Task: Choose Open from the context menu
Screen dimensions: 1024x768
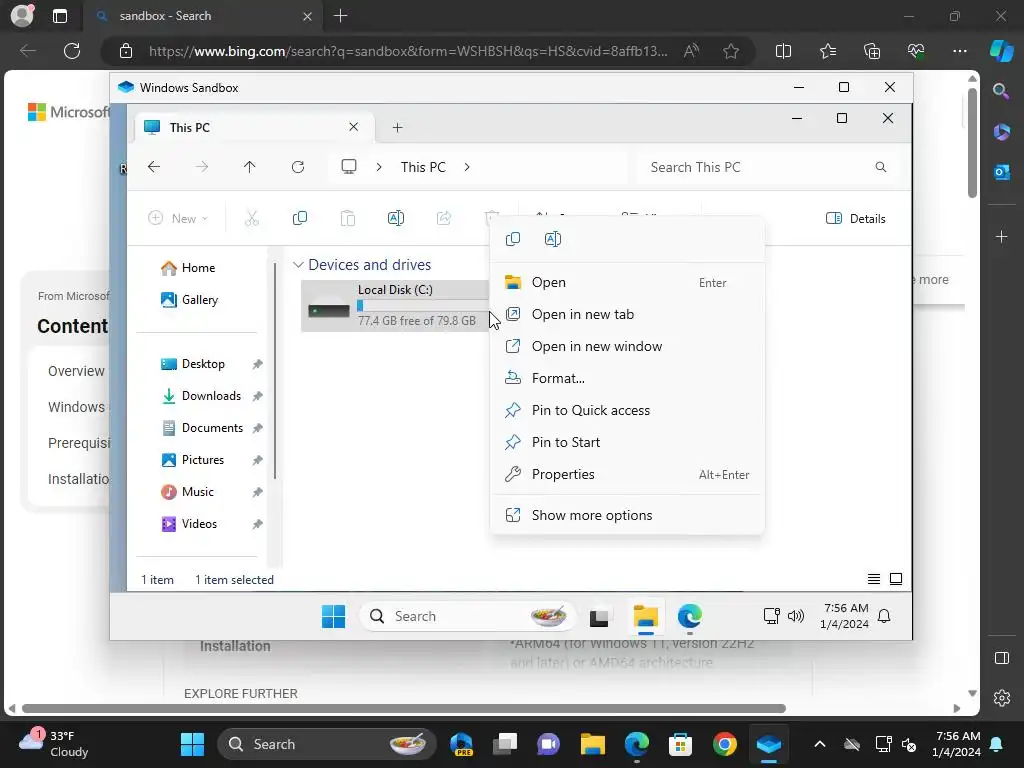Action: (627, 283)
